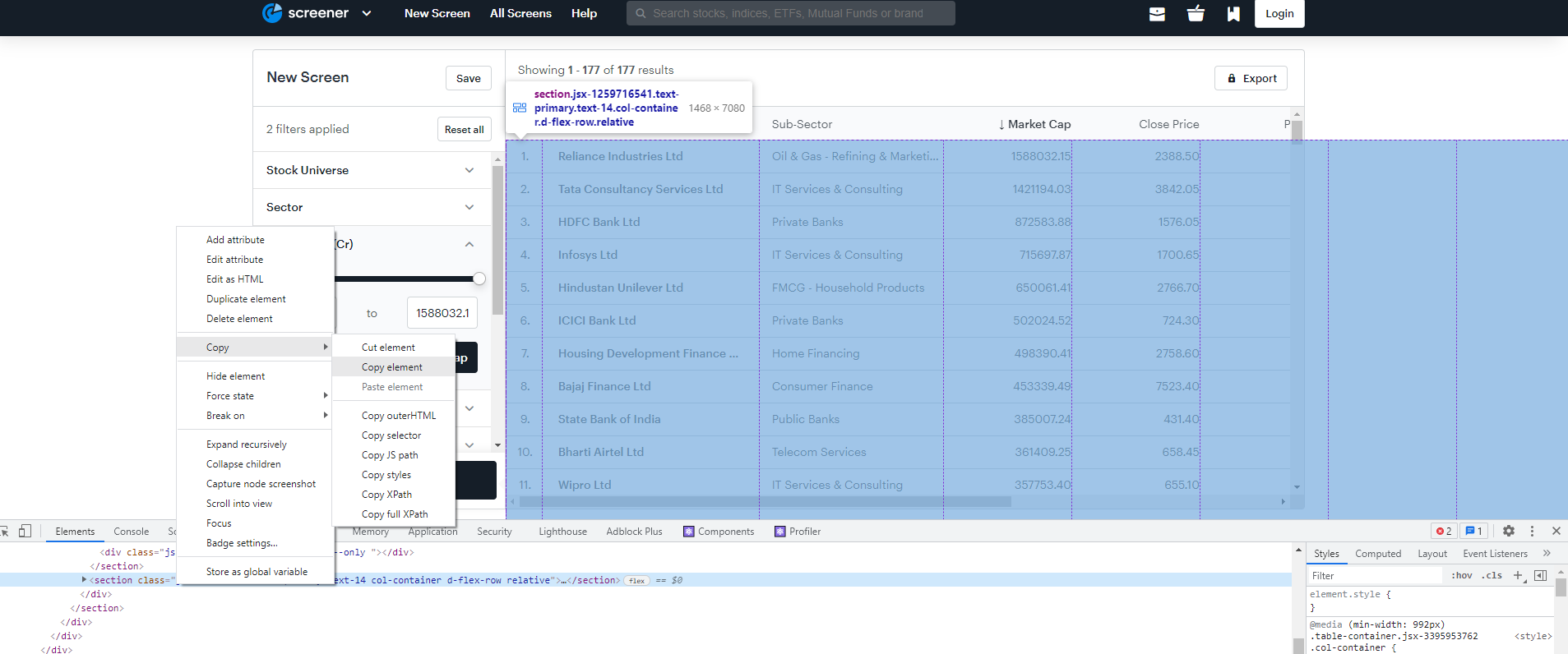The height and width of the screenshot is (654, 1568).
Task: Click the DevTools messages counter badge
Action: point(1474,532)
